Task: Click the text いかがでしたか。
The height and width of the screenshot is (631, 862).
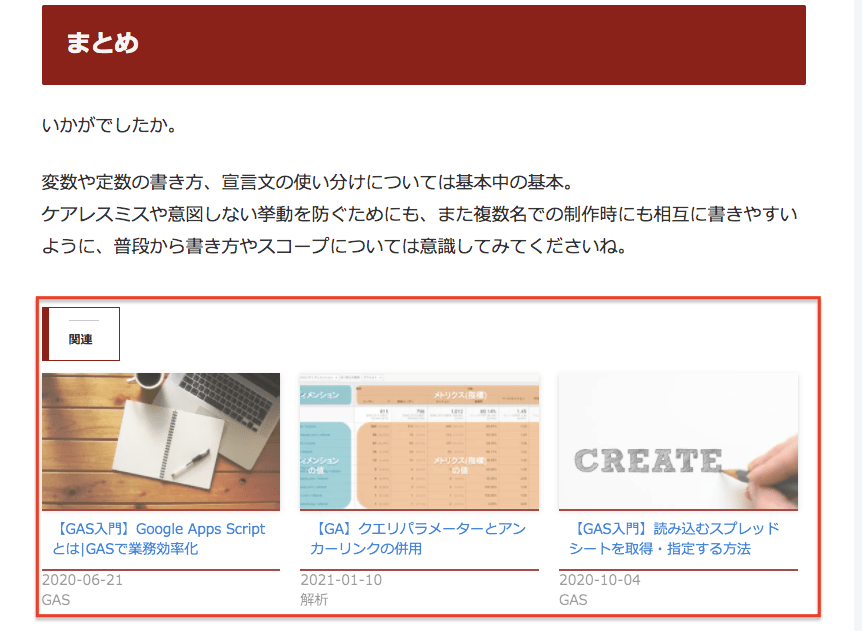Action: tap(110, 125)
